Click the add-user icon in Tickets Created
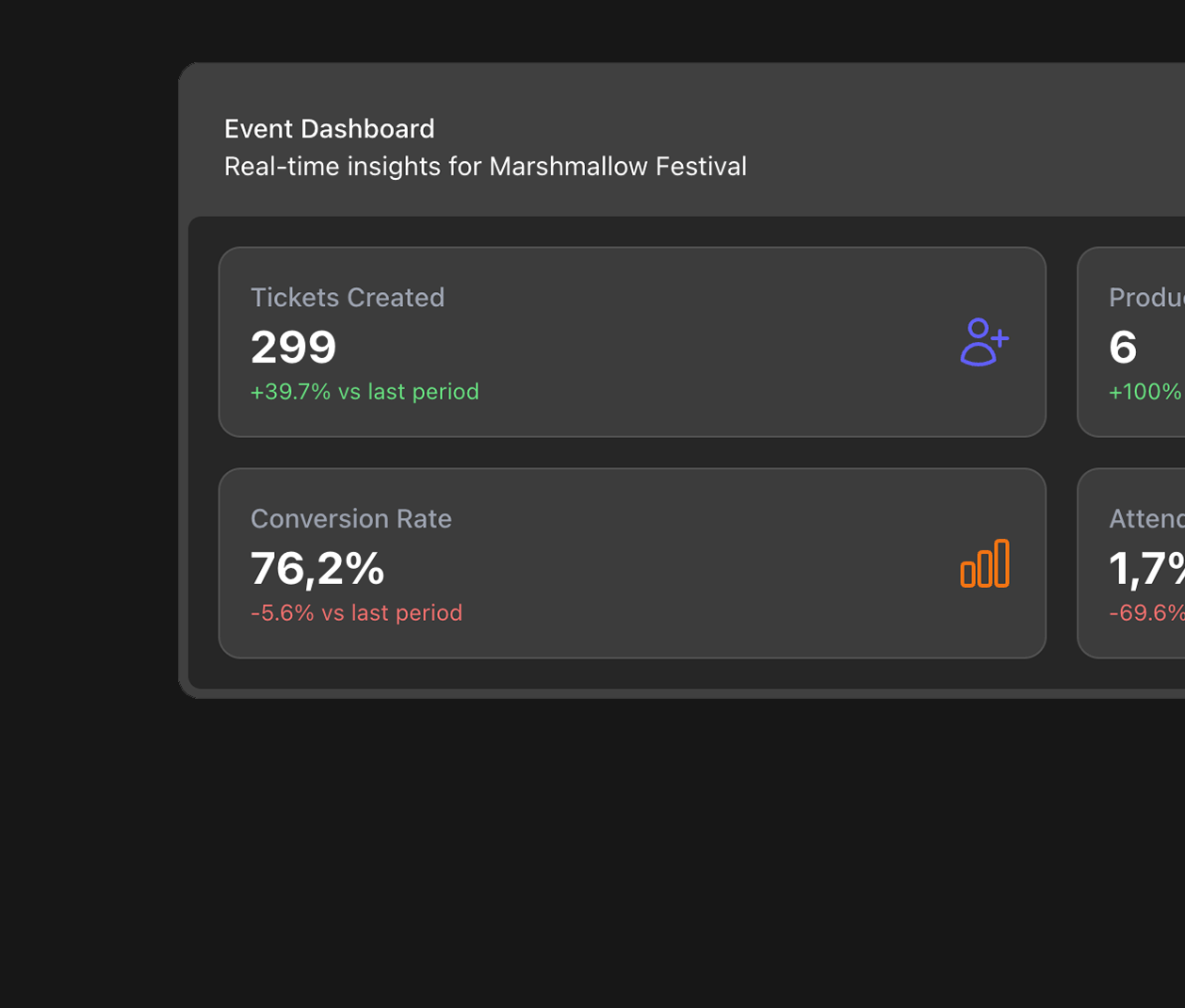The image size is (1185, 1008). tap(984, 342)
